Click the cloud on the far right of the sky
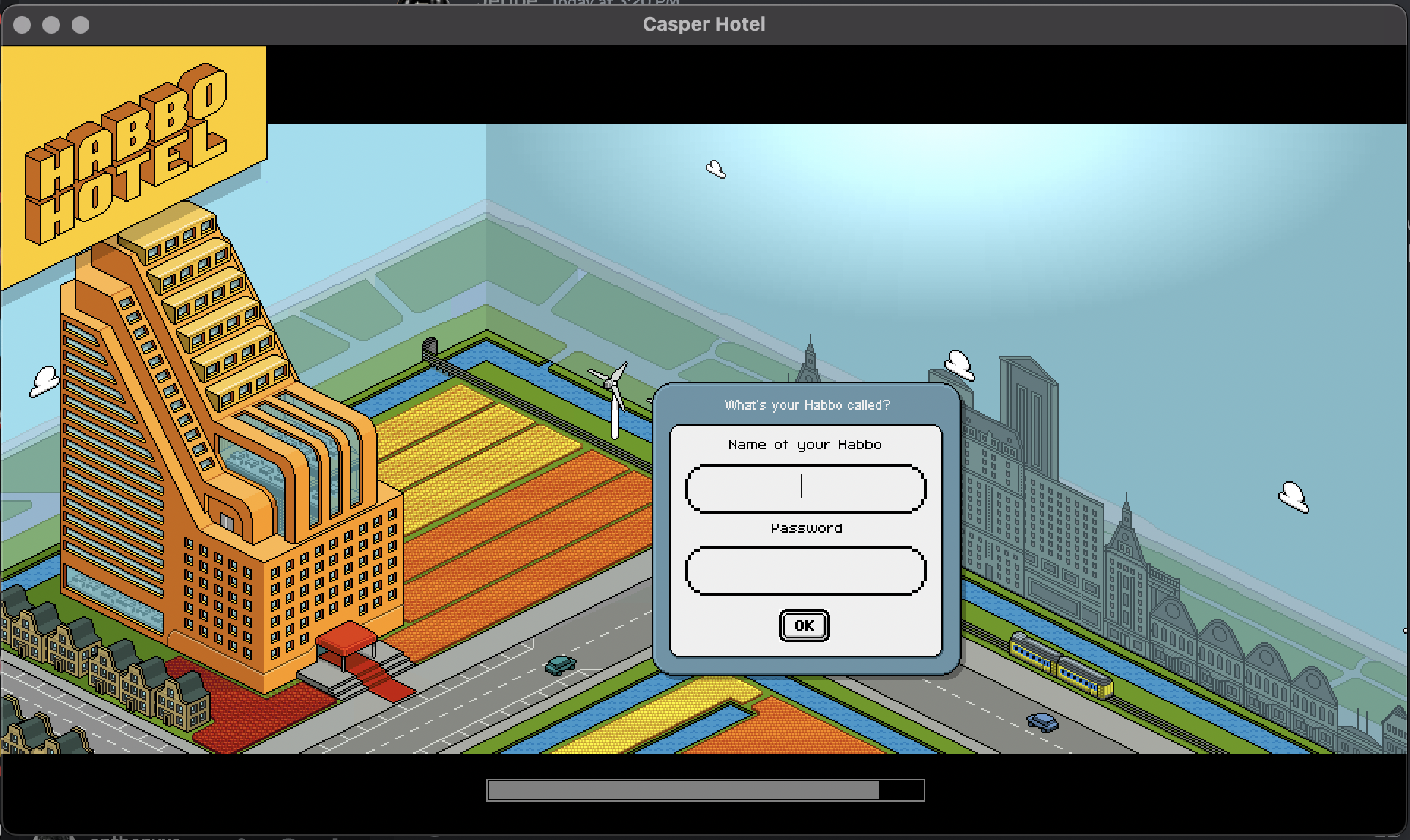The image size is (1410, 840). [1294, 497]
